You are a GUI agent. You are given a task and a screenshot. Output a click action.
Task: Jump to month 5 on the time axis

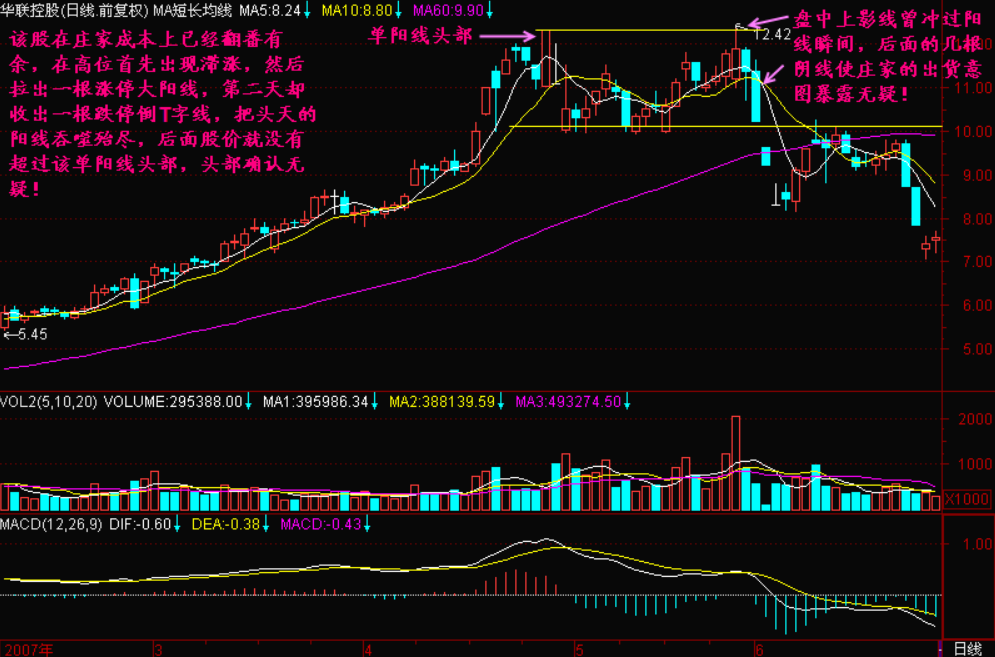(578, 648)
